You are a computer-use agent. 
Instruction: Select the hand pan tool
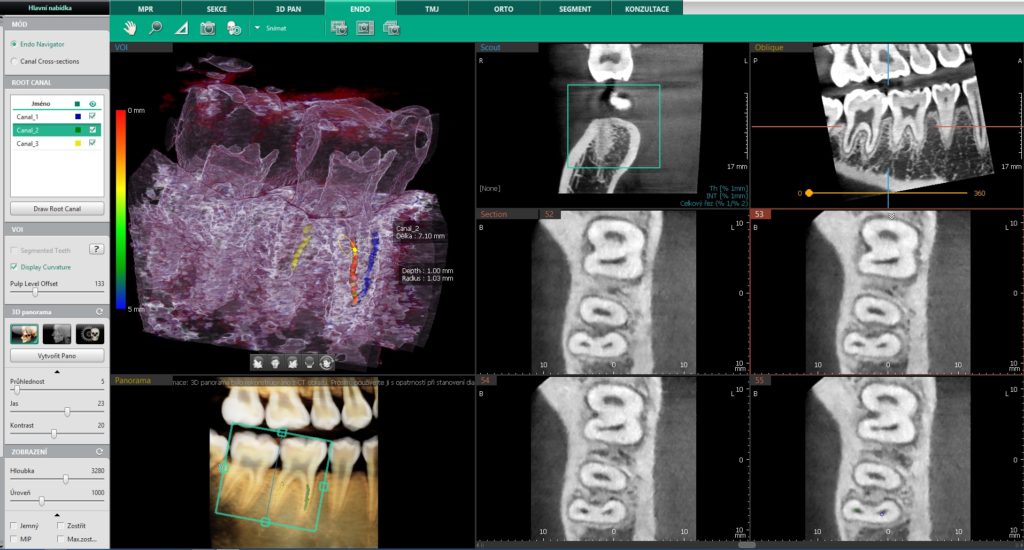[x=130, y=28]
